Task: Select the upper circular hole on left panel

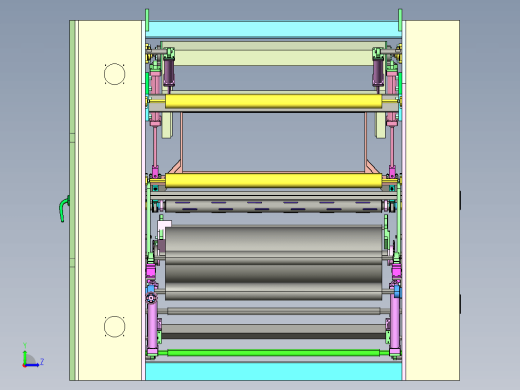Action: point(114,74)
